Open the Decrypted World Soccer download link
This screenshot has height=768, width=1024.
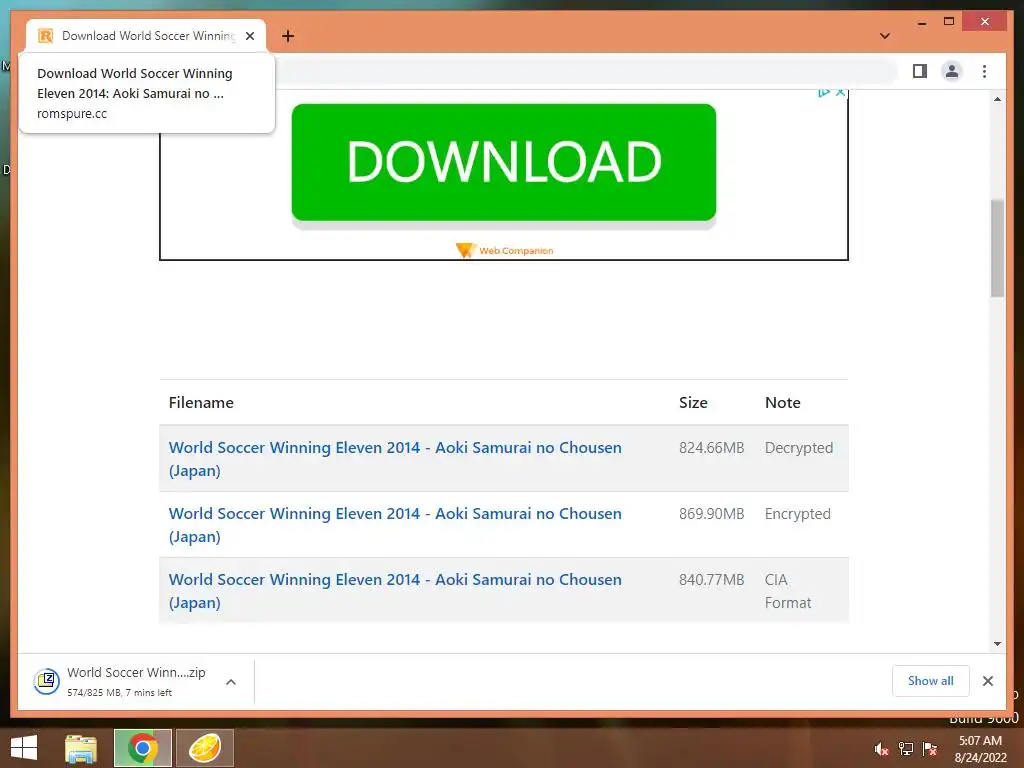tap(395, 459)
